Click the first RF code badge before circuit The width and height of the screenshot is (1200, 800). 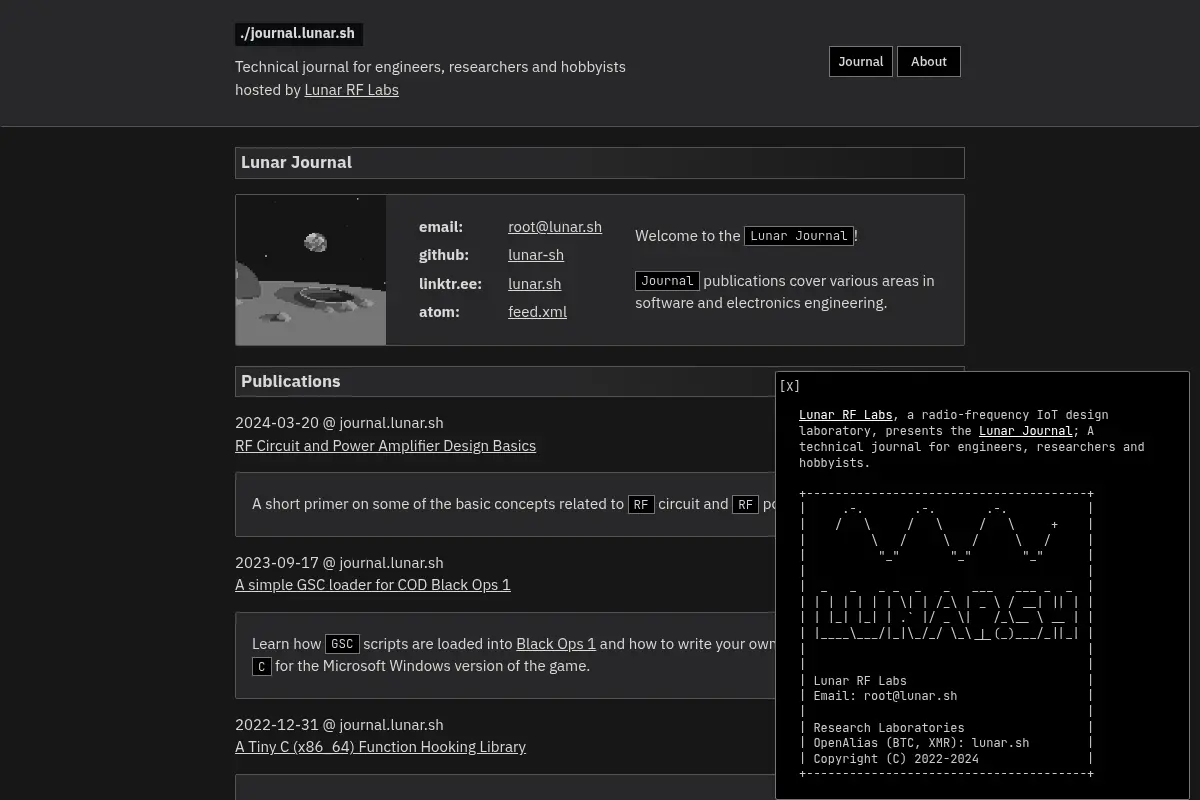pyautogui.click(x=641, y=504)
